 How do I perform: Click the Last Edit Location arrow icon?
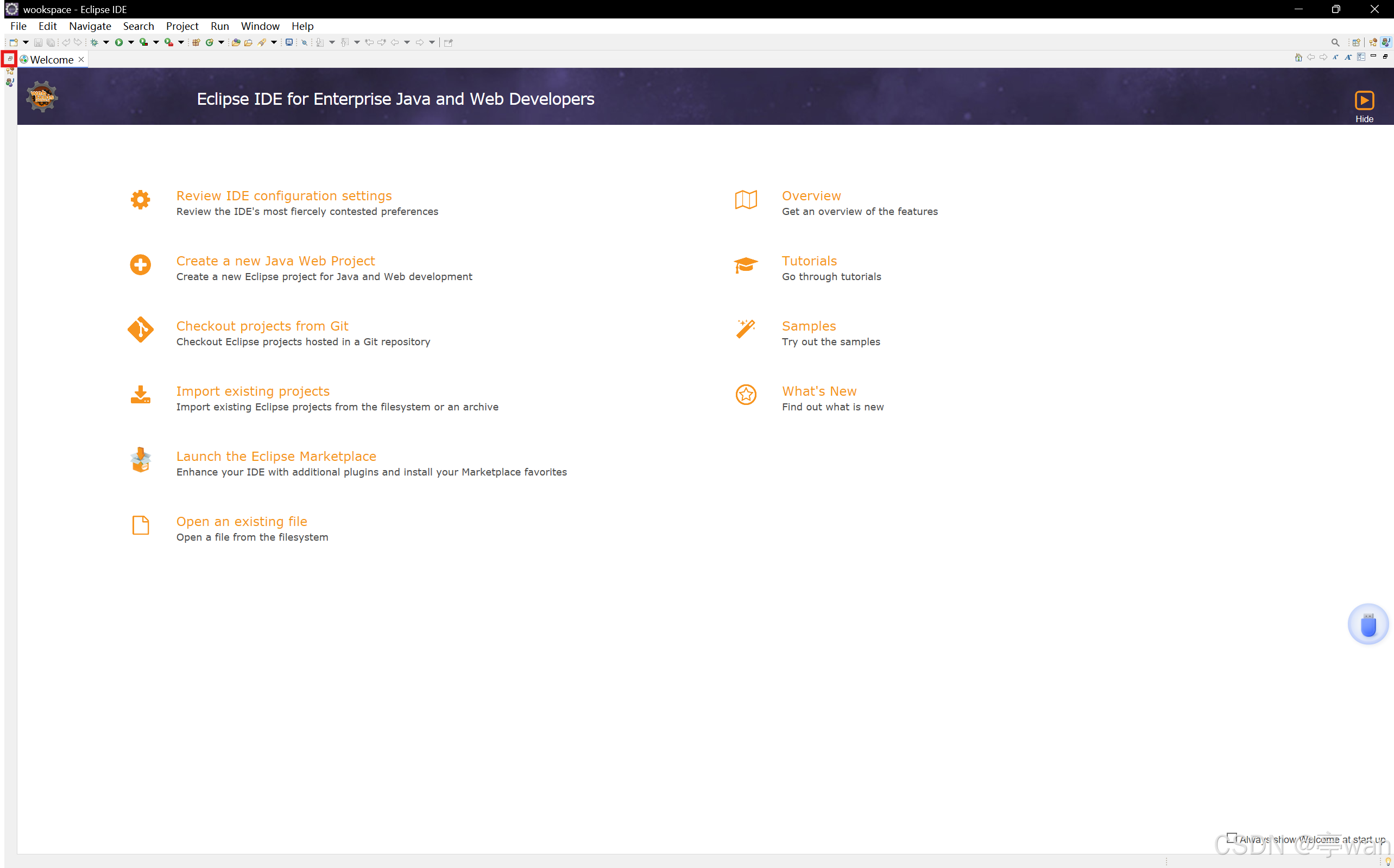[x=369, y=42]
